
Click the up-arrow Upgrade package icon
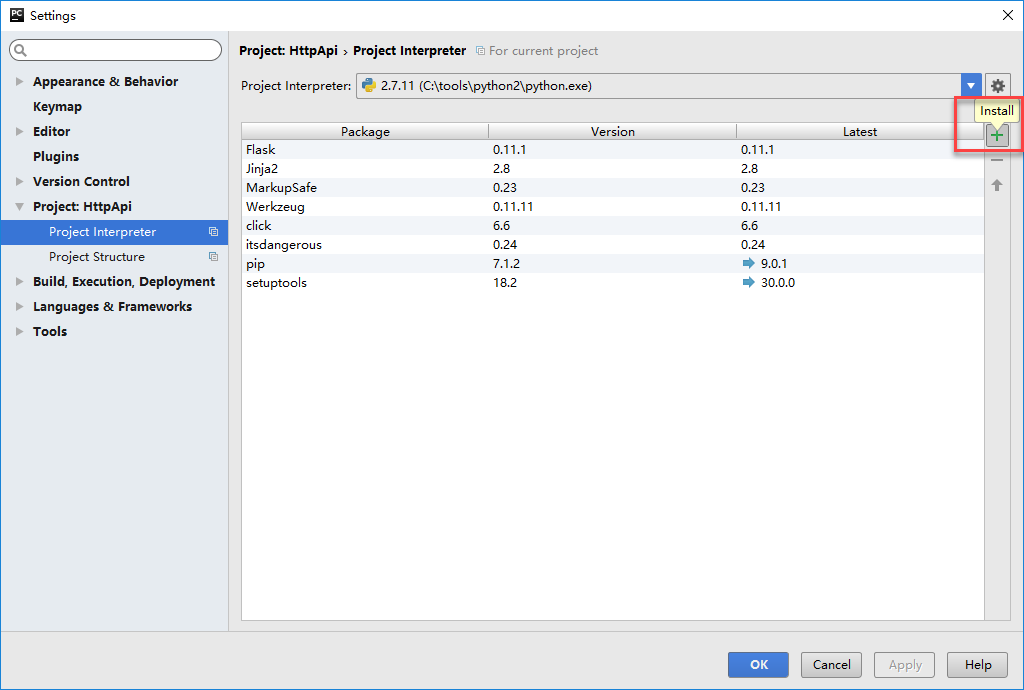(x=997, y=185)
